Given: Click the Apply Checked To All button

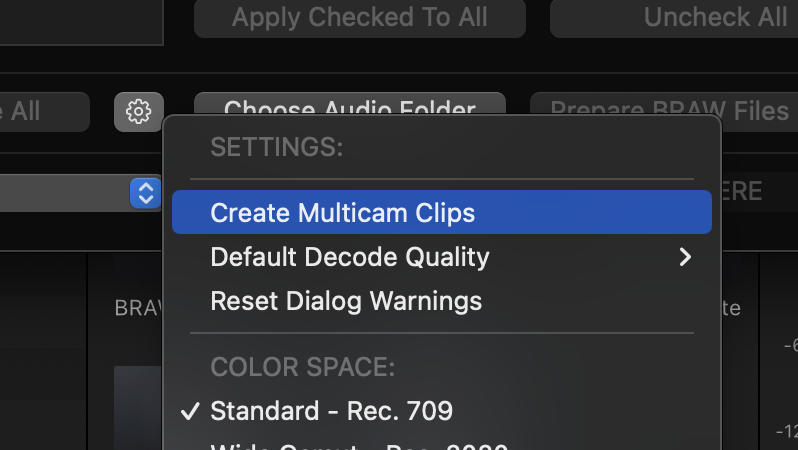Looking at the screenshot, I should pyautogui.click(x=360, y=17).
